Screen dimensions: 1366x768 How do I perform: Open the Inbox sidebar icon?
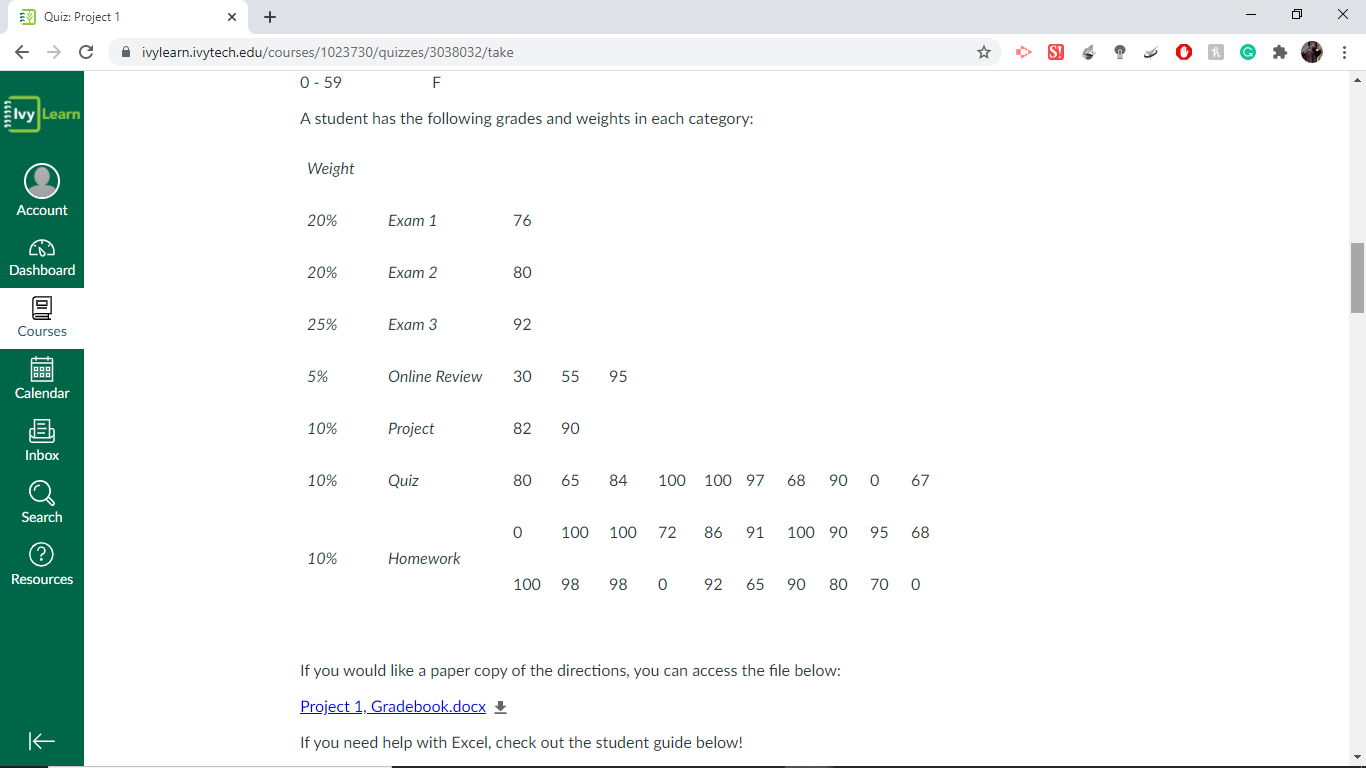point(41,440)
